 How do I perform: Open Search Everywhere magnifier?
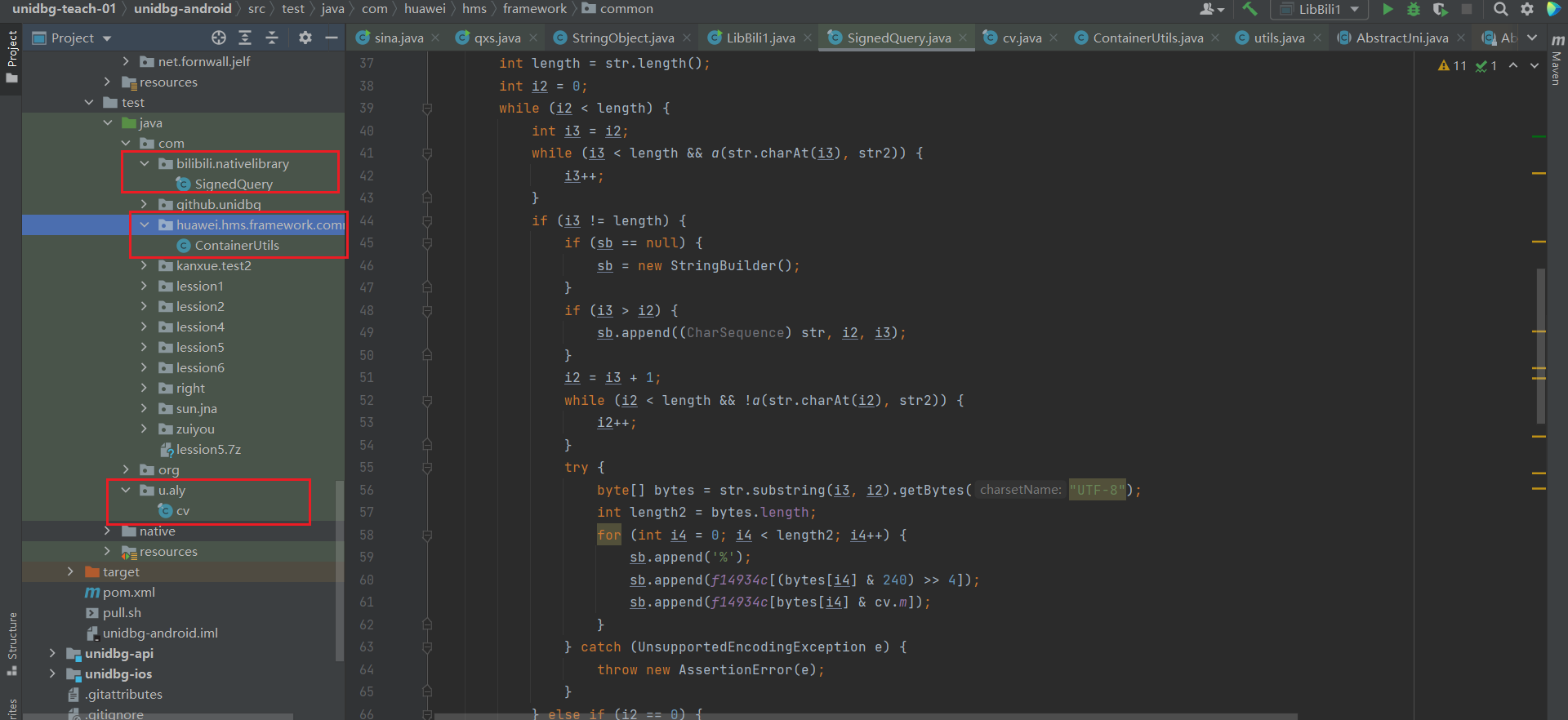pyautogui.click(x=1500, y=9)
